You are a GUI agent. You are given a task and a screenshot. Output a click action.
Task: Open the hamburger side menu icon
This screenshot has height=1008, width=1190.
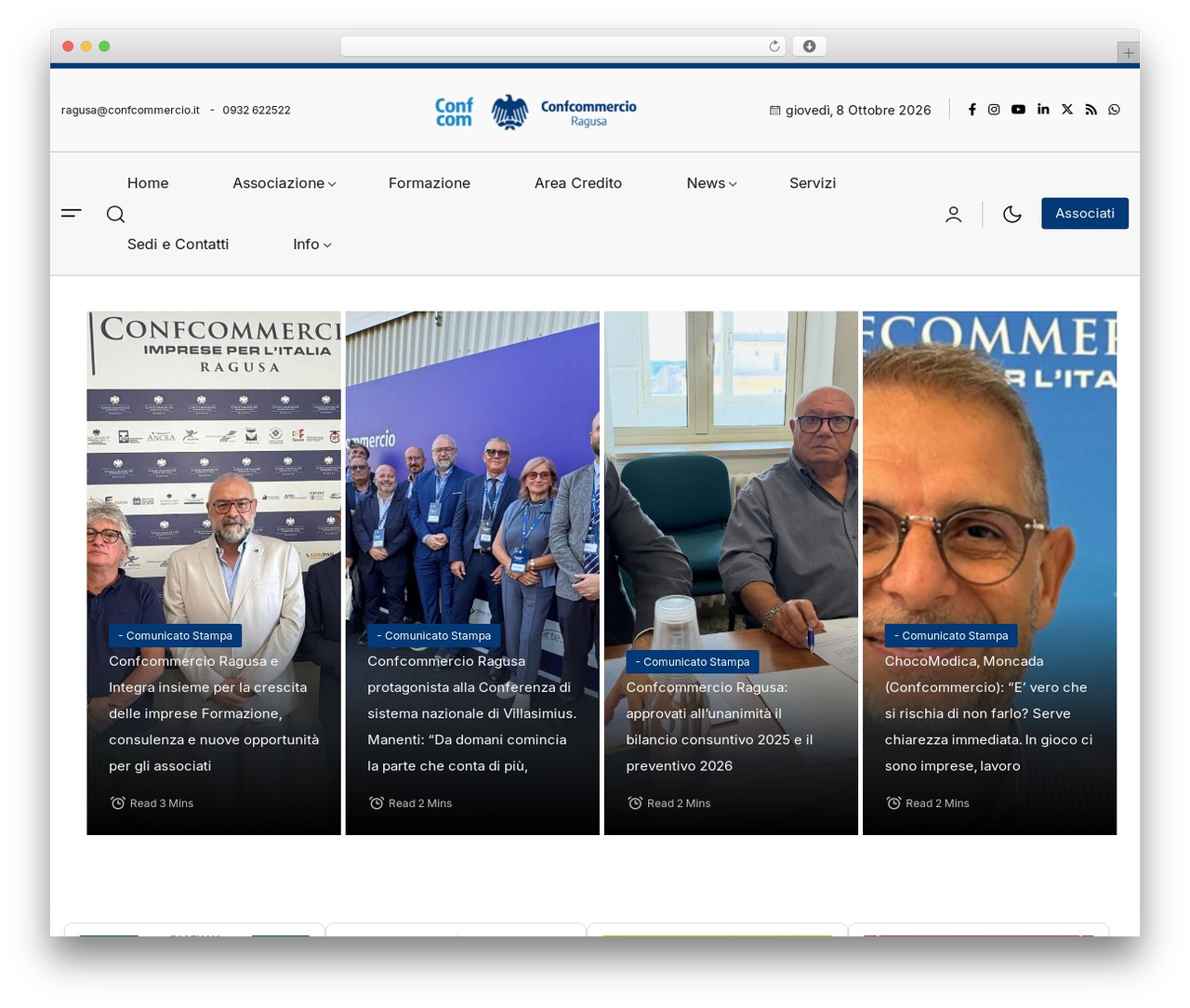72,213
